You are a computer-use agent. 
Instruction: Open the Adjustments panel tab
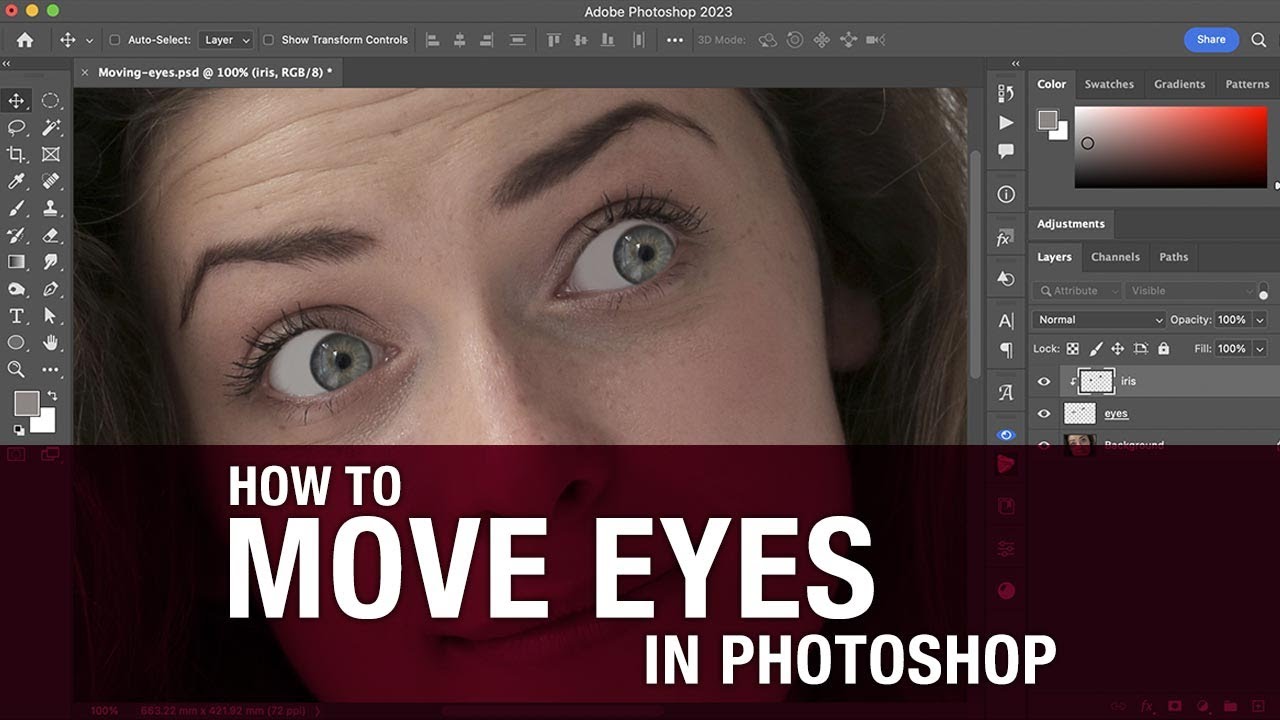[x=1070, y=224]
